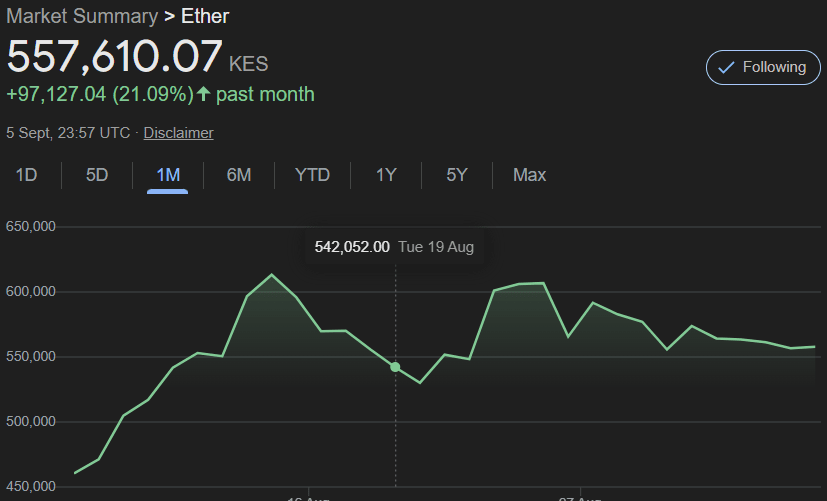827x501 pixels.
Task: Select the Max time range
Action: (529, 175)
